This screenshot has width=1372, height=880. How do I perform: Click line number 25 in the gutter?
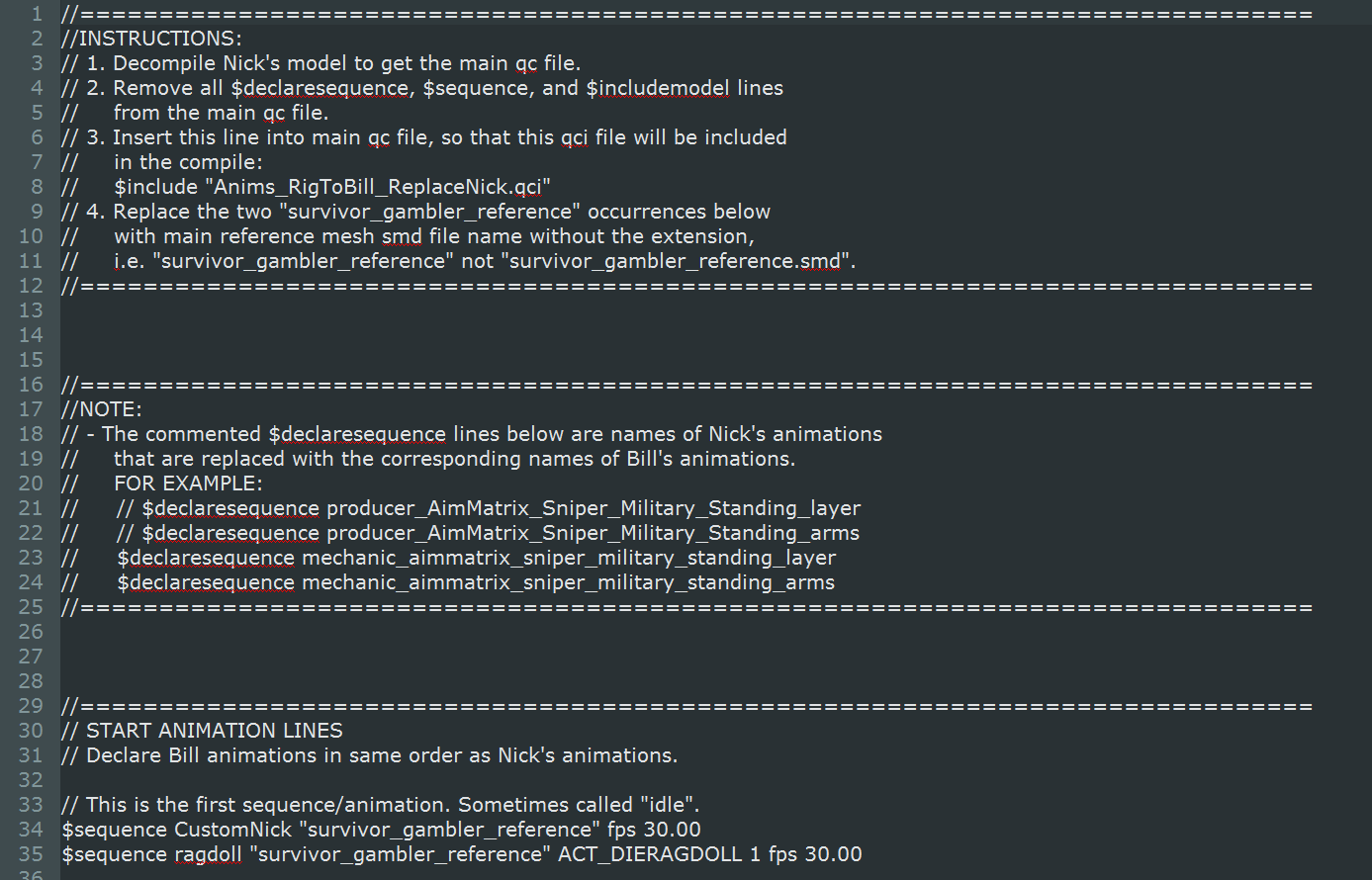[x=31, y=607]
